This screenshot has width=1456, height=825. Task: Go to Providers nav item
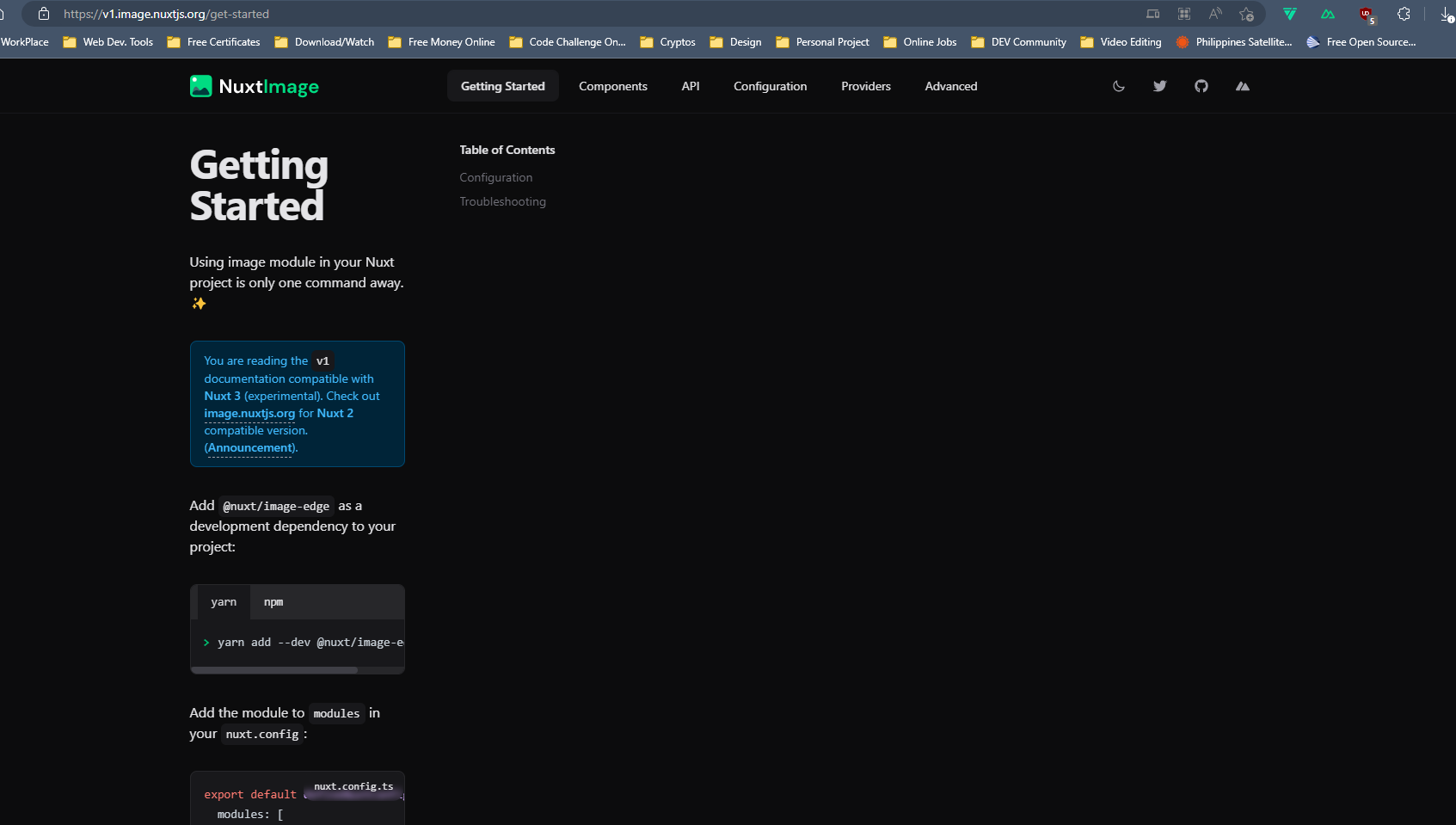click(x=866, y=86)
